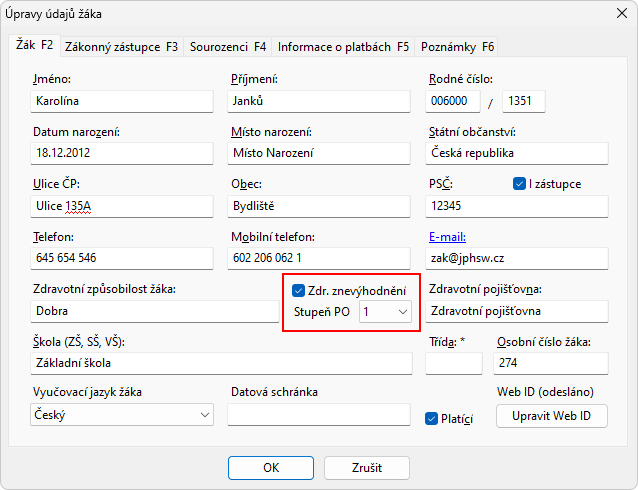Toggle the Platící checkbox
The width and height of the screenshot is (638, 490).
(x=432, y=419)
